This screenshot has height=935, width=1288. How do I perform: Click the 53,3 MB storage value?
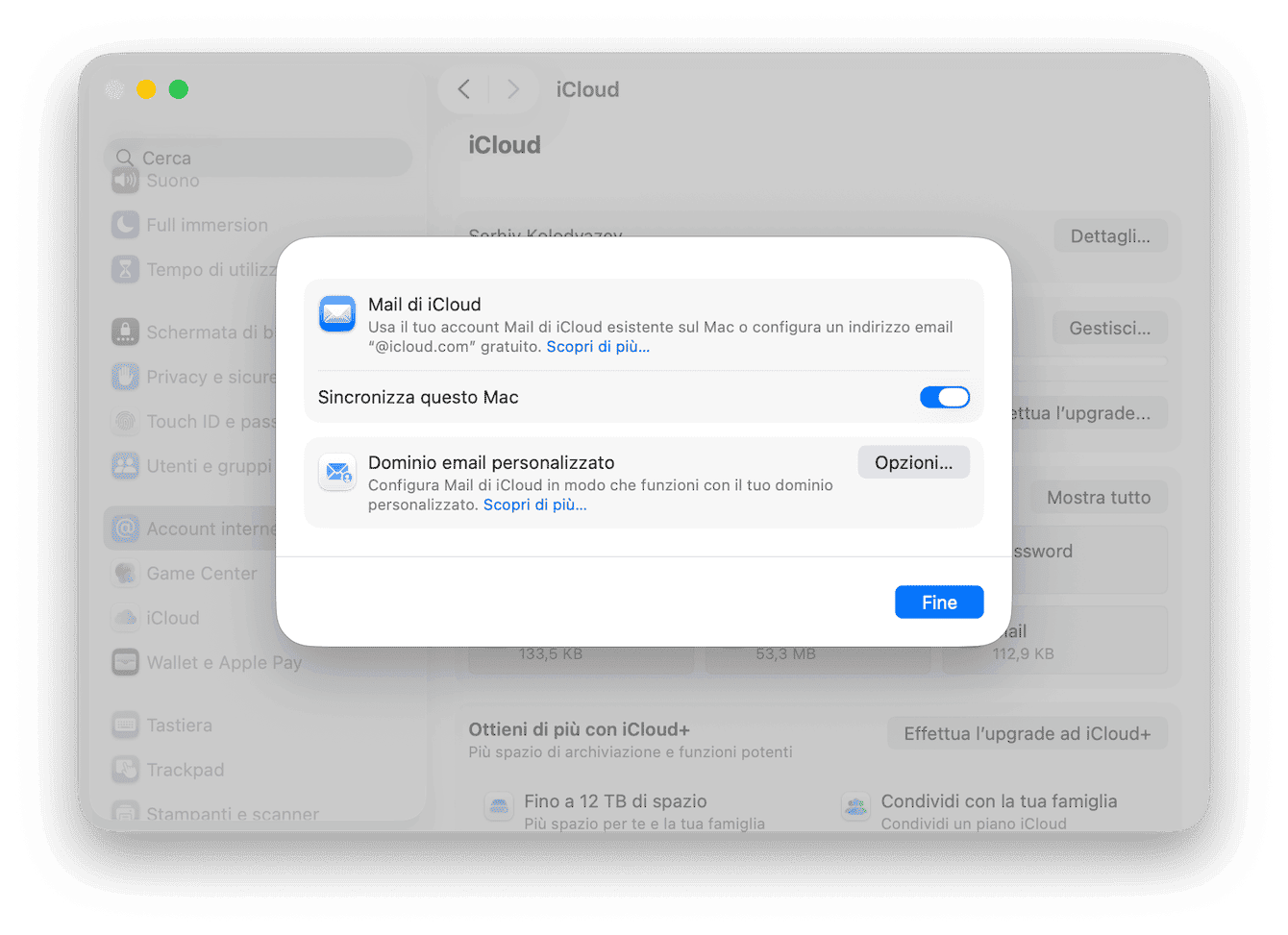785,654
